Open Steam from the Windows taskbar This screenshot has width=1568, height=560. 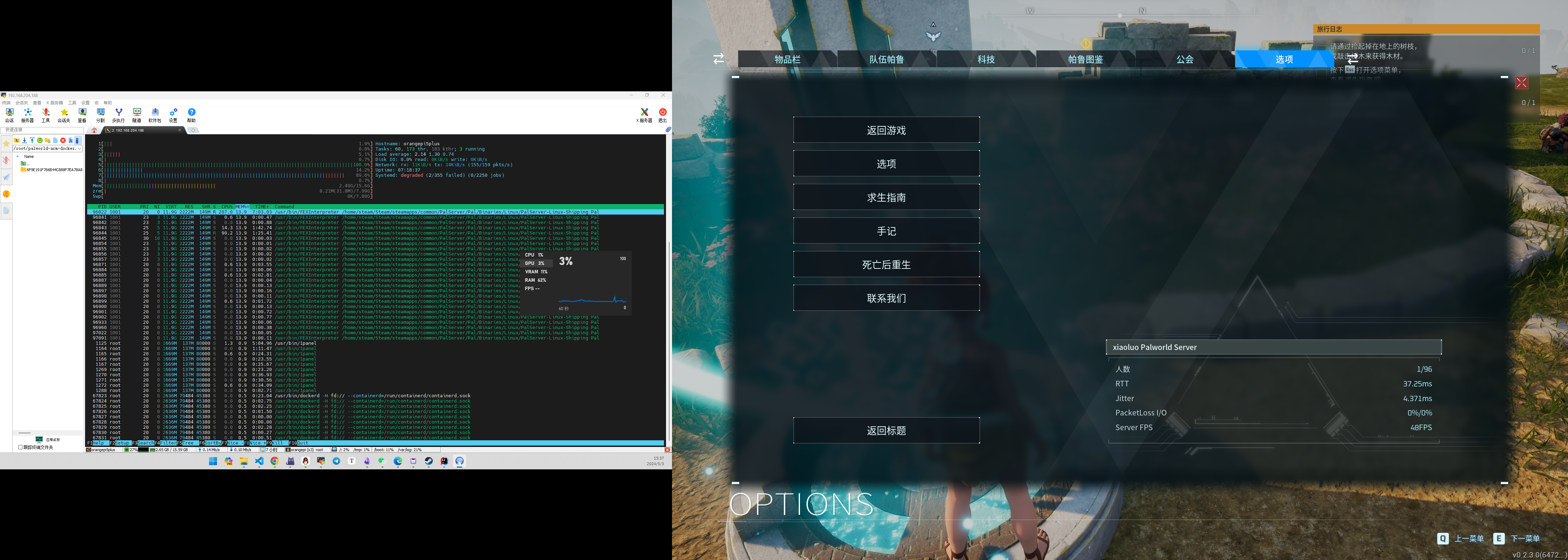(428, 461)
